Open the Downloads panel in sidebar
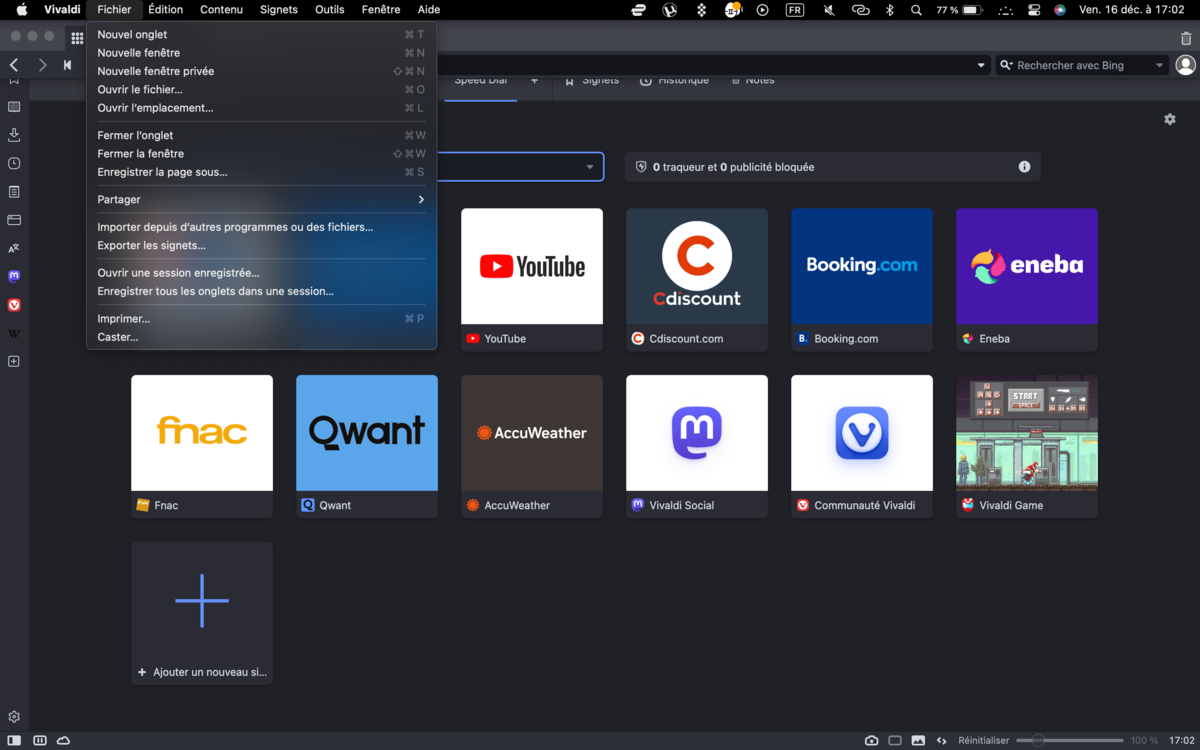 click(14, 134)
